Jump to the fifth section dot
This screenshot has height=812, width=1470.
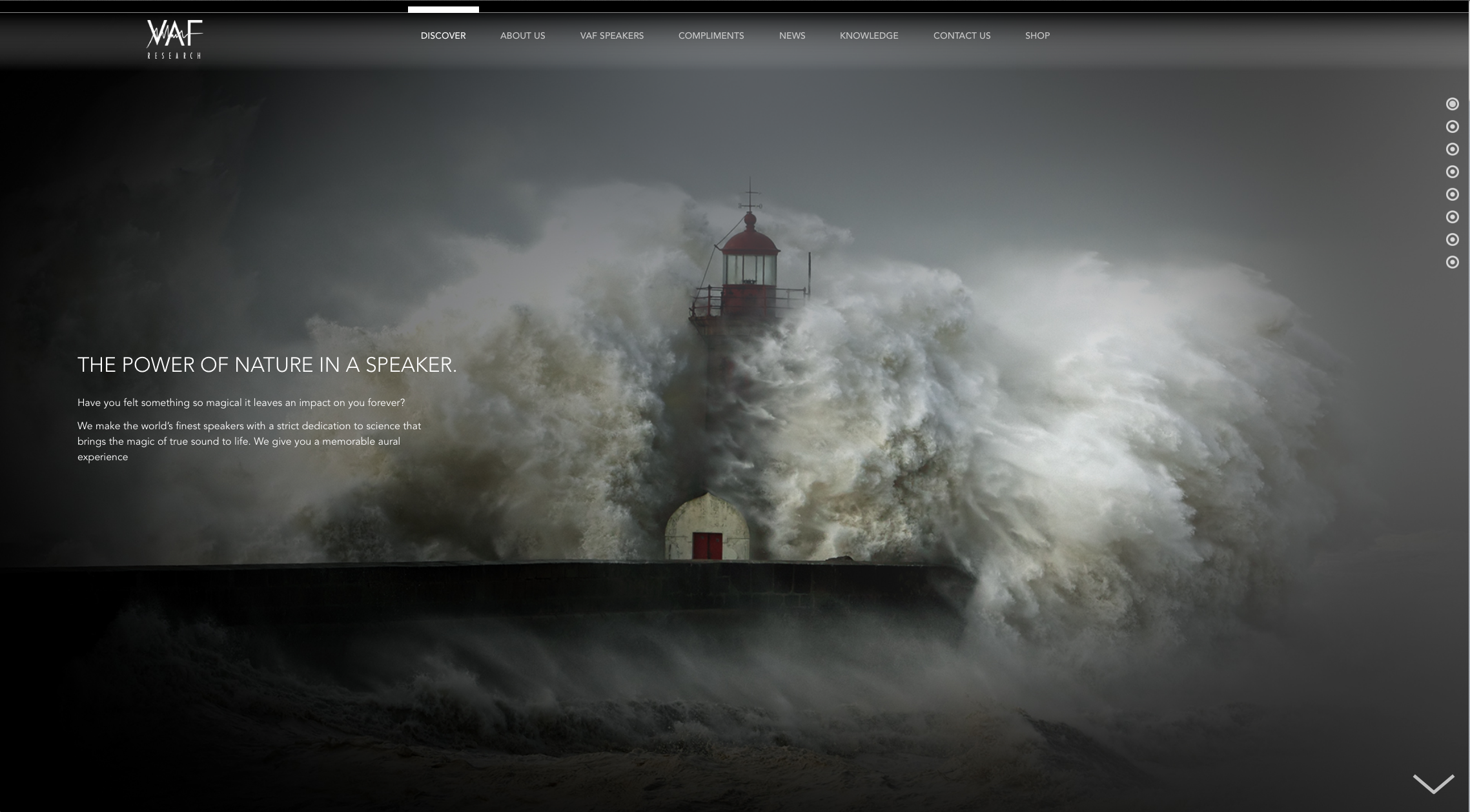1452,194
